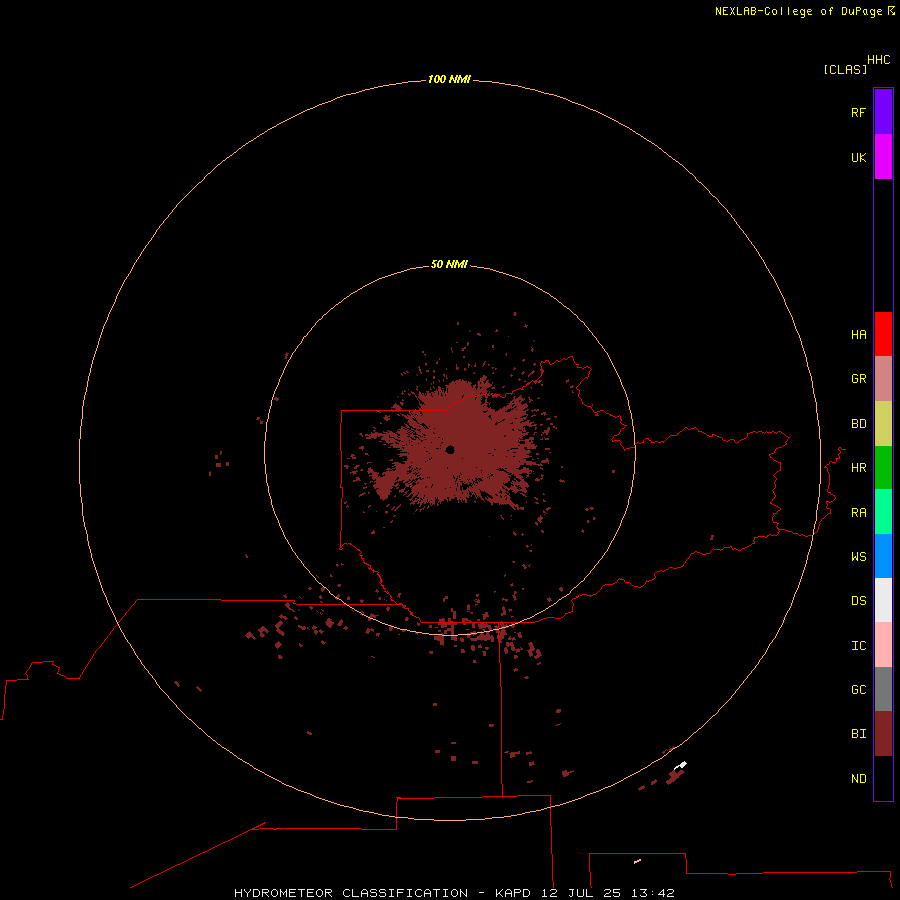Click the [CLAS] units label
Viewport: 900px width, 900px height.
point(845,69)
